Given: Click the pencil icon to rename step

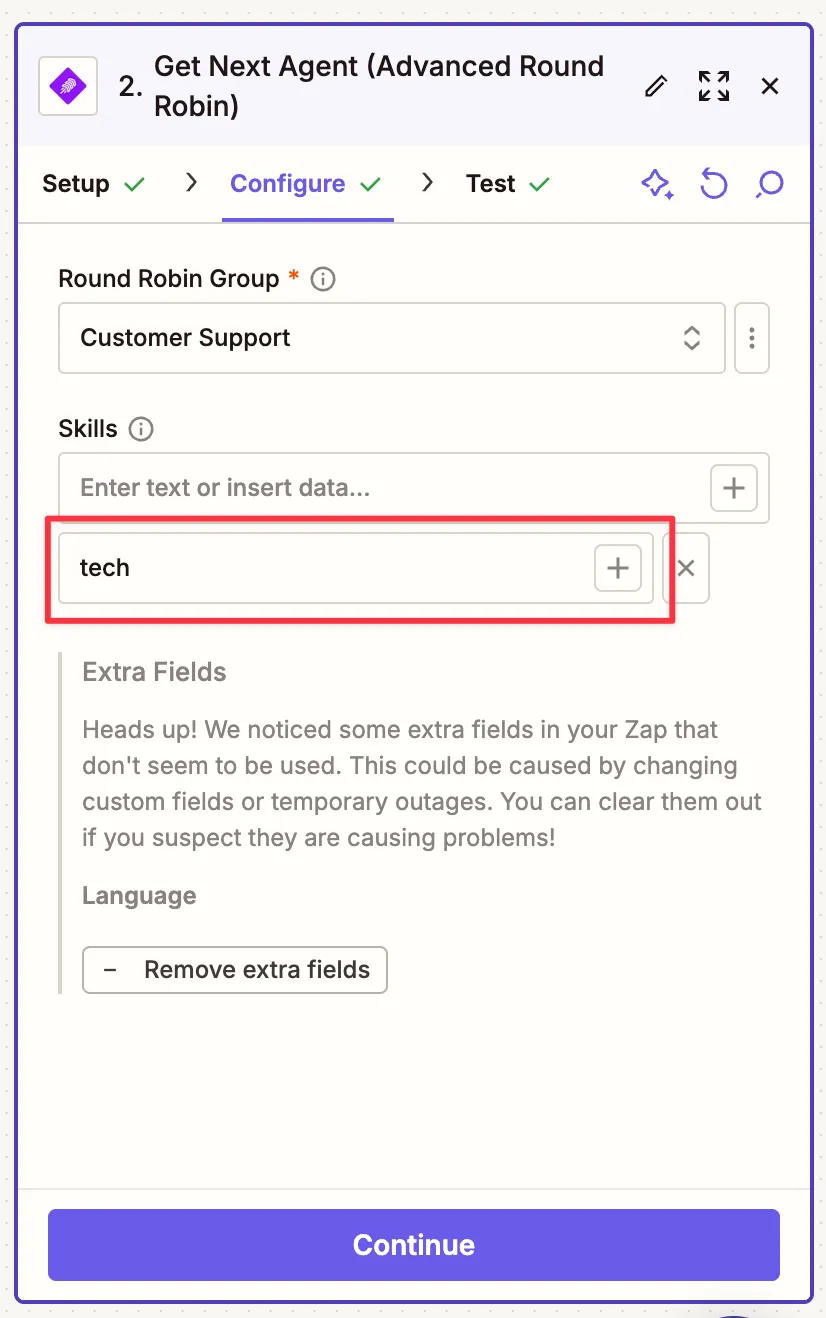Looking at the screenshot, I should pyautogui.click(x=656, y=86).
